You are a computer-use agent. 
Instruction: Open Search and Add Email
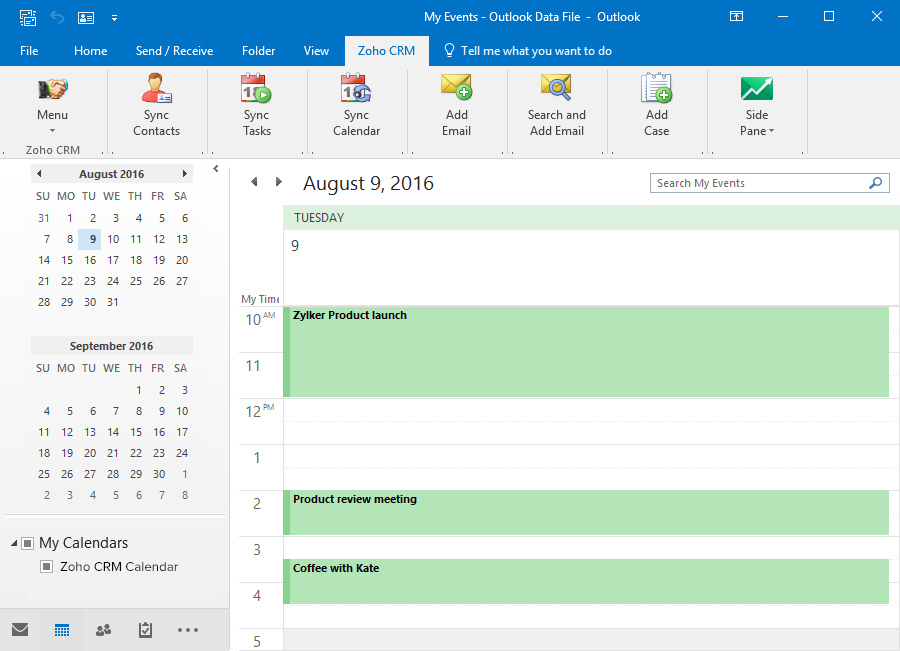[x=556, y=90]
